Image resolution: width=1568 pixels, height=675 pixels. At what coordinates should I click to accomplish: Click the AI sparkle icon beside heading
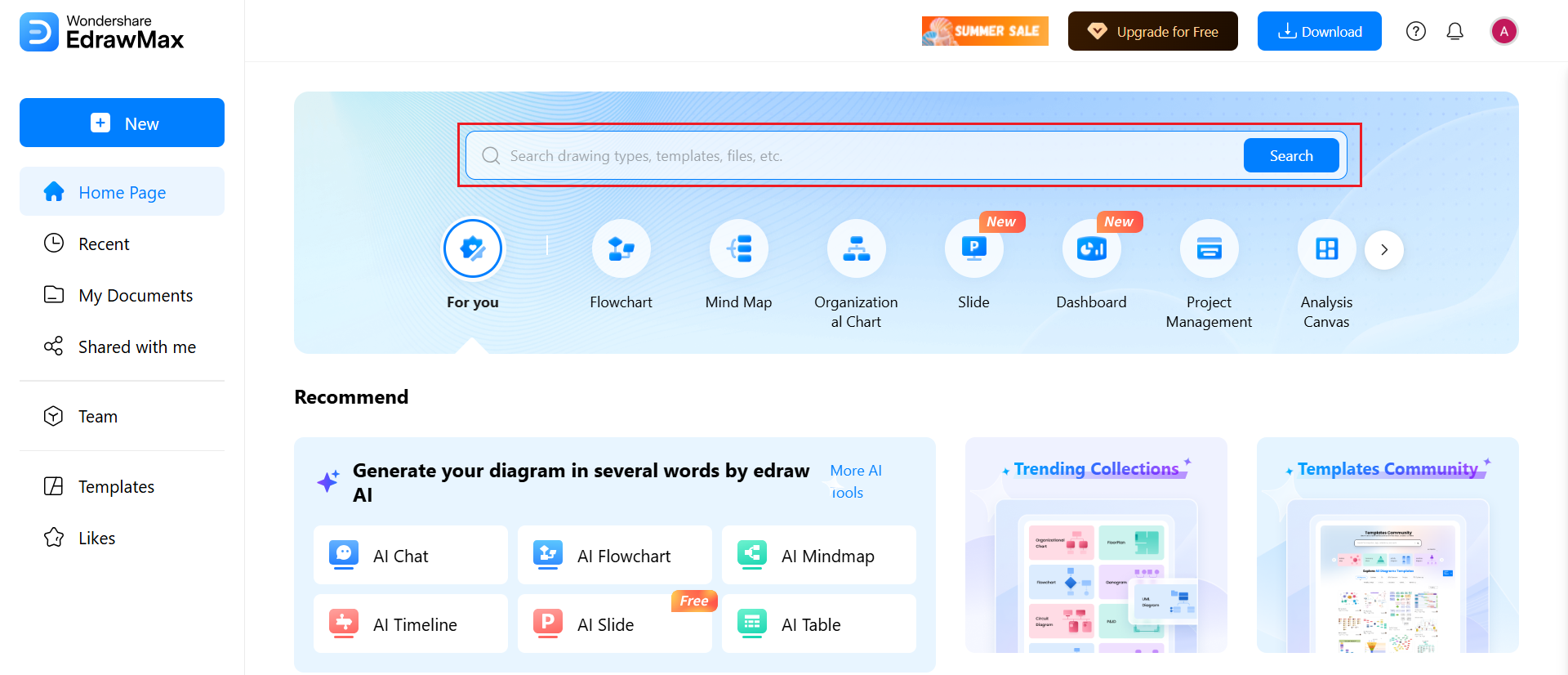[328, 481]
